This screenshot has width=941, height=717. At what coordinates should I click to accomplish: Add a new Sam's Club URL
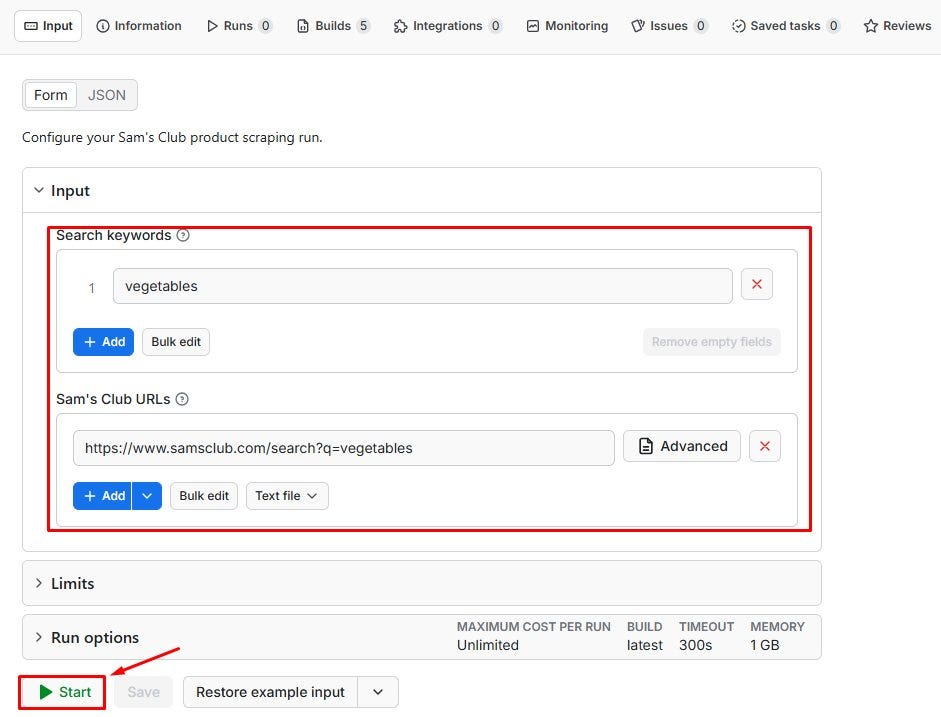click(x=102, y=496)
